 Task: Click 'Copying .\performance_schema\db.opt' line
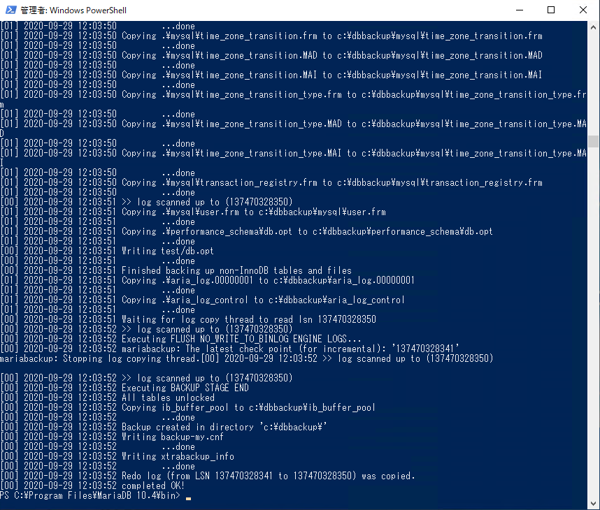click(x=246, y=232)
